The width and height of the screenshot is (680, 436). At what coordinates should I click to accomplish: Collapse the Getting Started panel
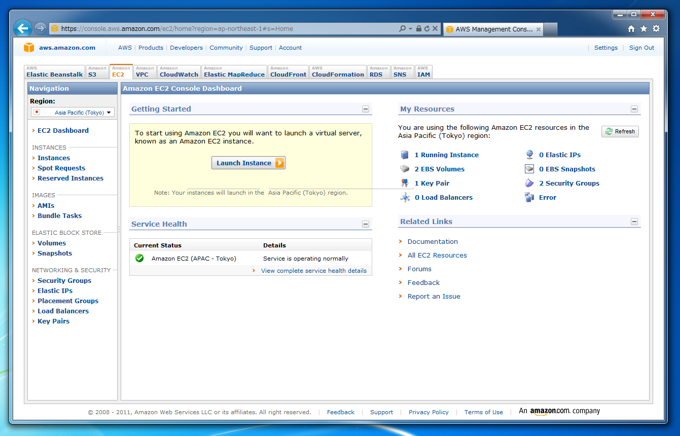(366, 109)
